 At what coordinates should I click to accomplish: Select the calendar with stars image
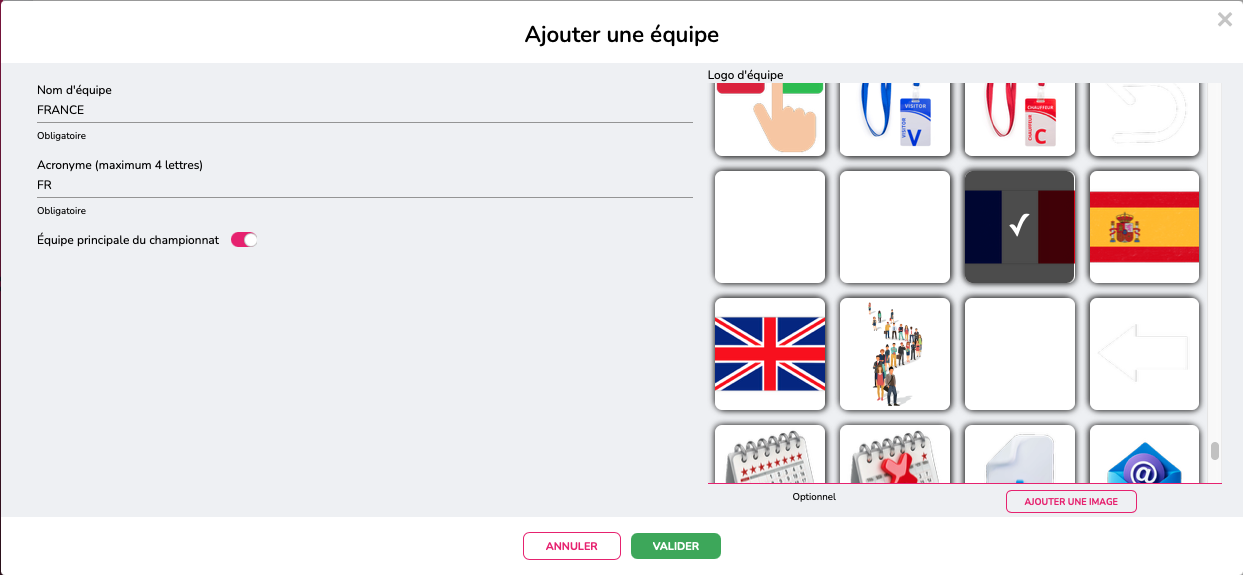coord(770,456)
